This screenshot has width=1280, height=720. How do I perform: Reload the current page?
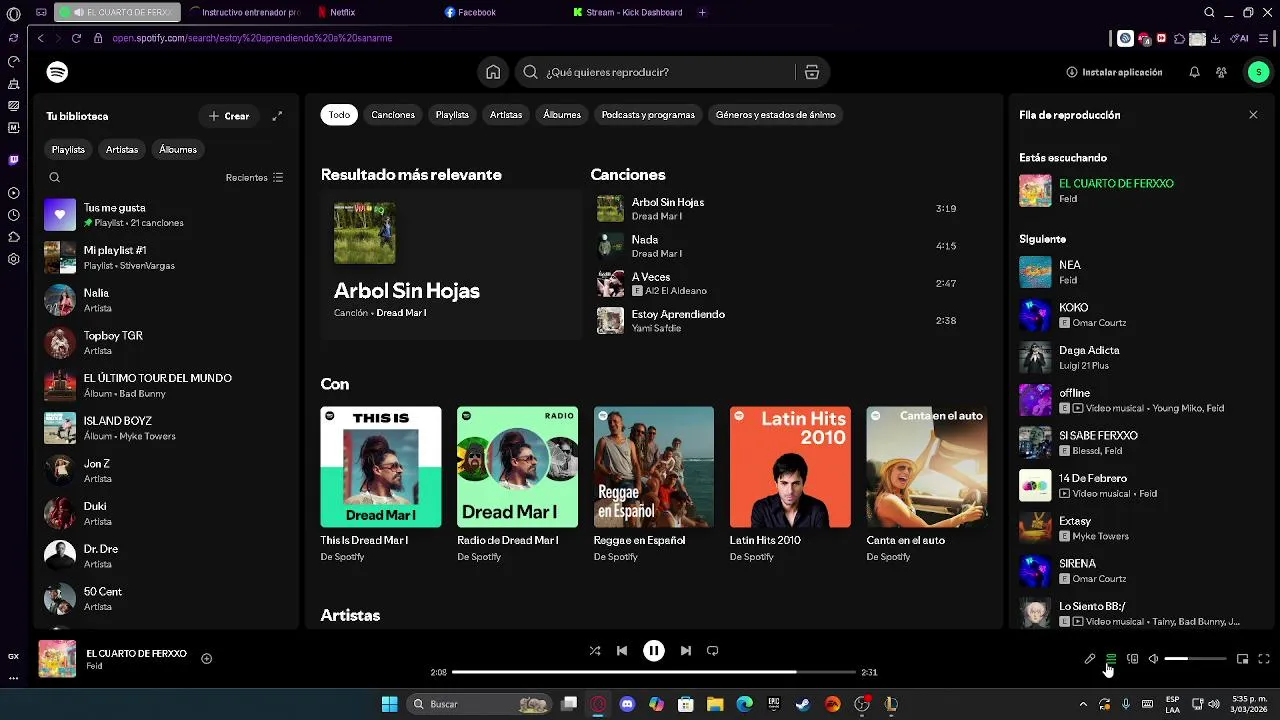76,38
